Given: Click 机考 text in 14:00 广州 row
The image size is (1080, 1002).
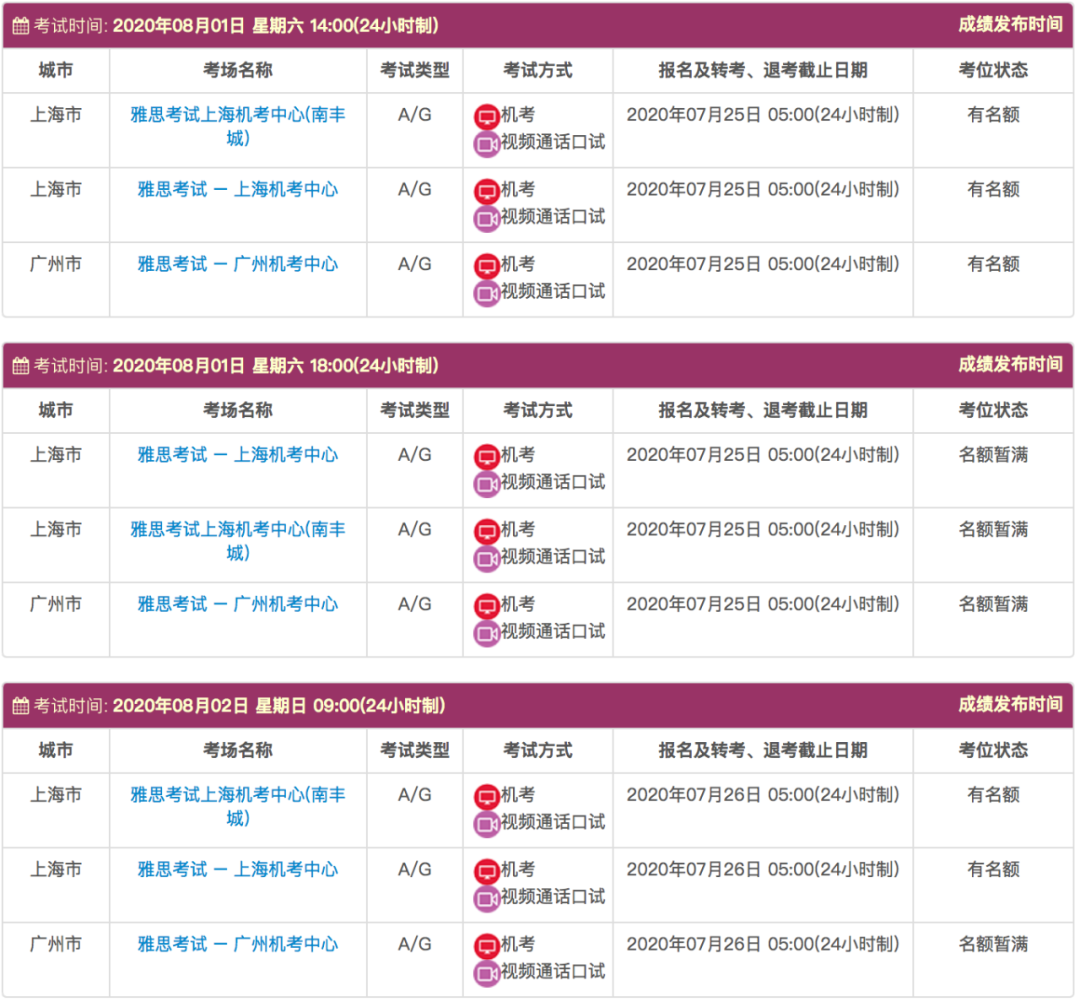Looking at the screenshot, I should 518,264.
